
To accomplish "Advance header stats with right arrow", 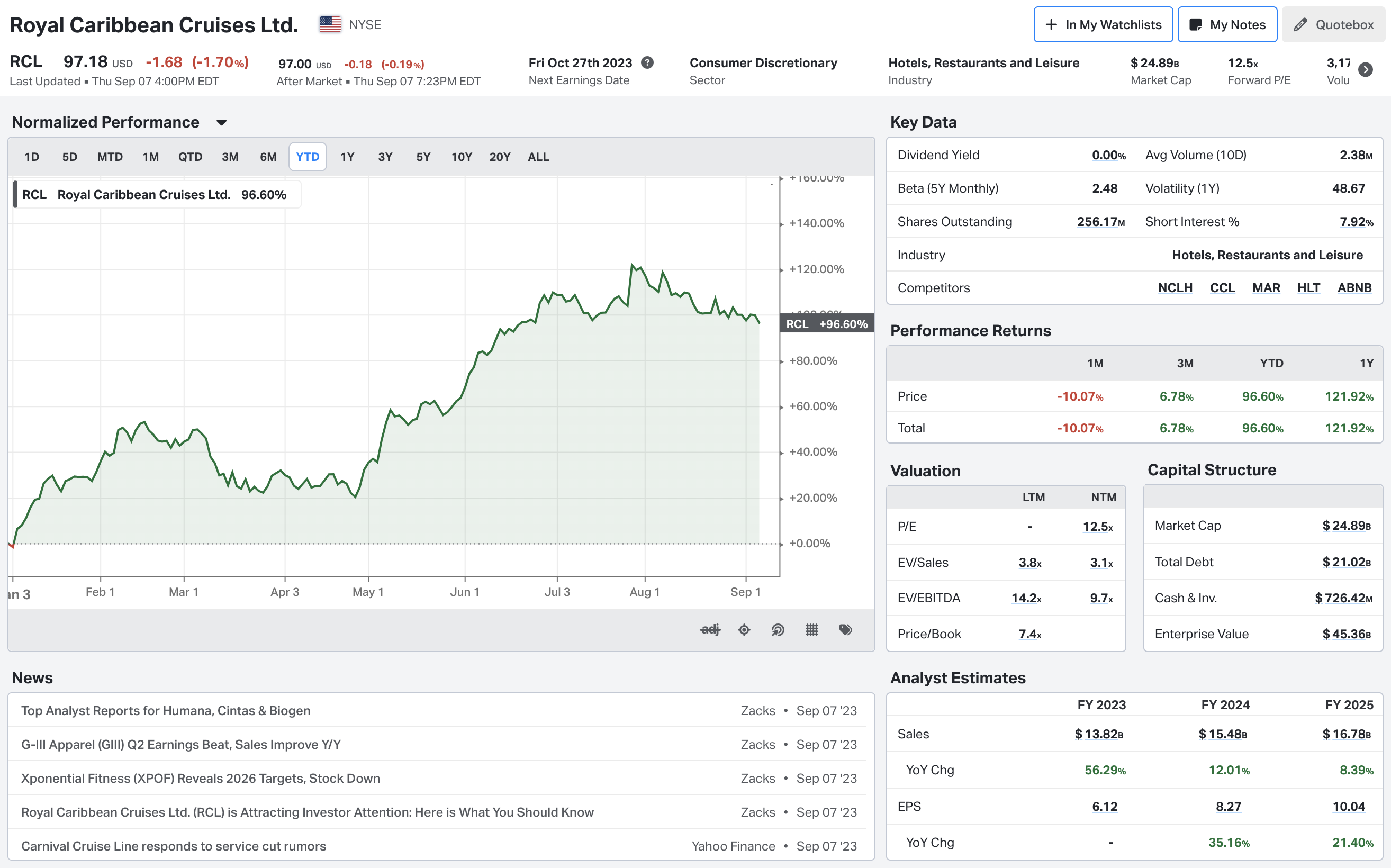I will click(x=1366, y=69).
